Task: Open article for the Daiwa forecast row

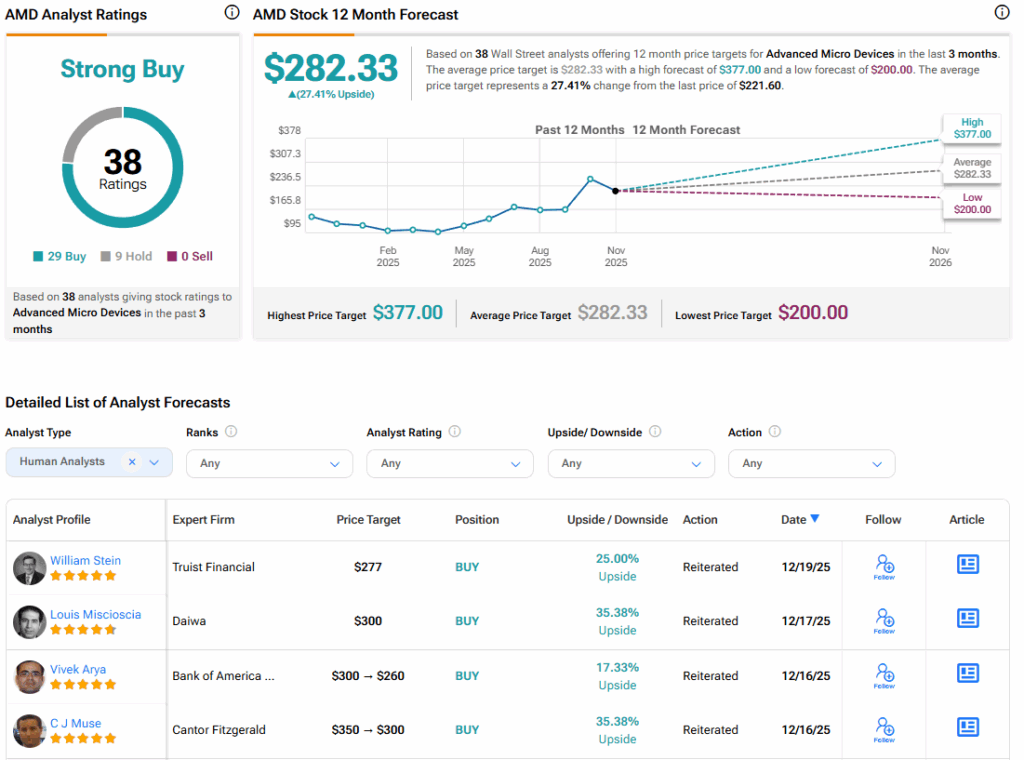Action: (x=967, y=618)
